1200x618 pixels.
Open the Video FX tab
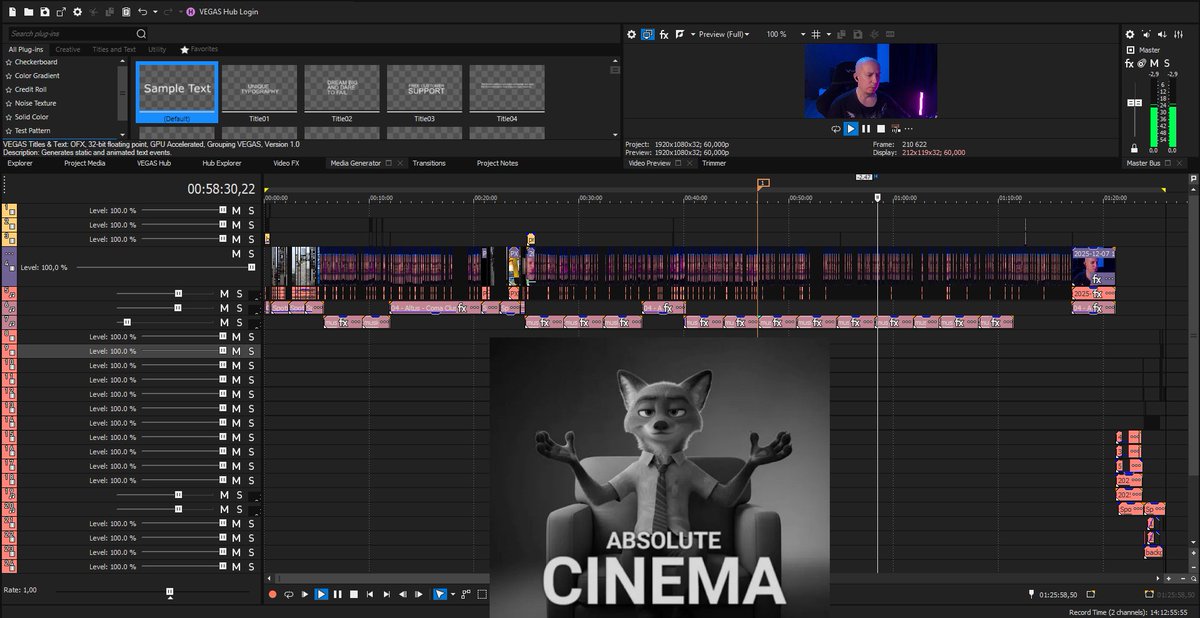(x=286, y=163)
